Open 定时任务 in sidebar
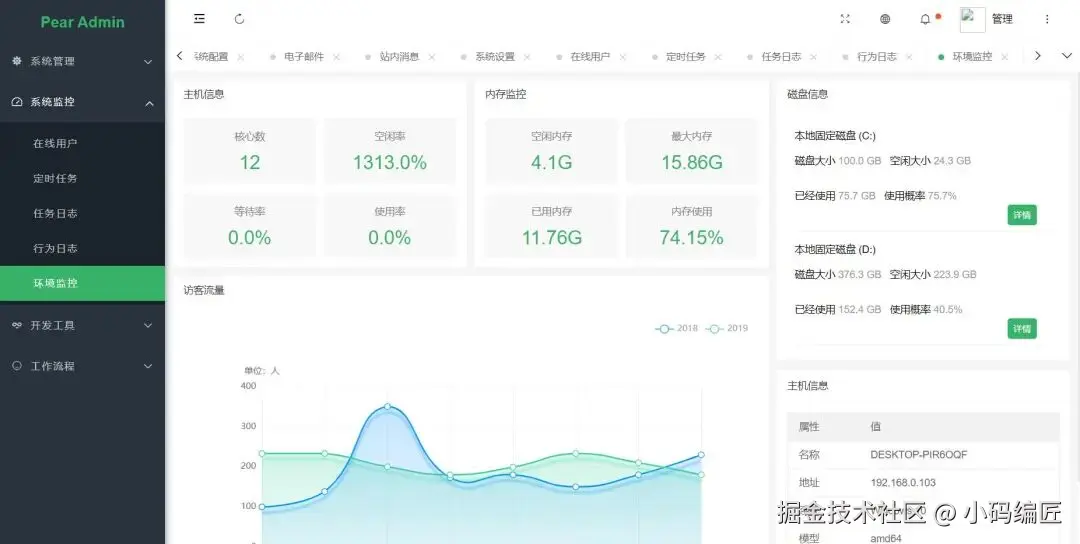The height and width of the screenshot is (544, 1080). pyautogui.click(x=83, y=178)
